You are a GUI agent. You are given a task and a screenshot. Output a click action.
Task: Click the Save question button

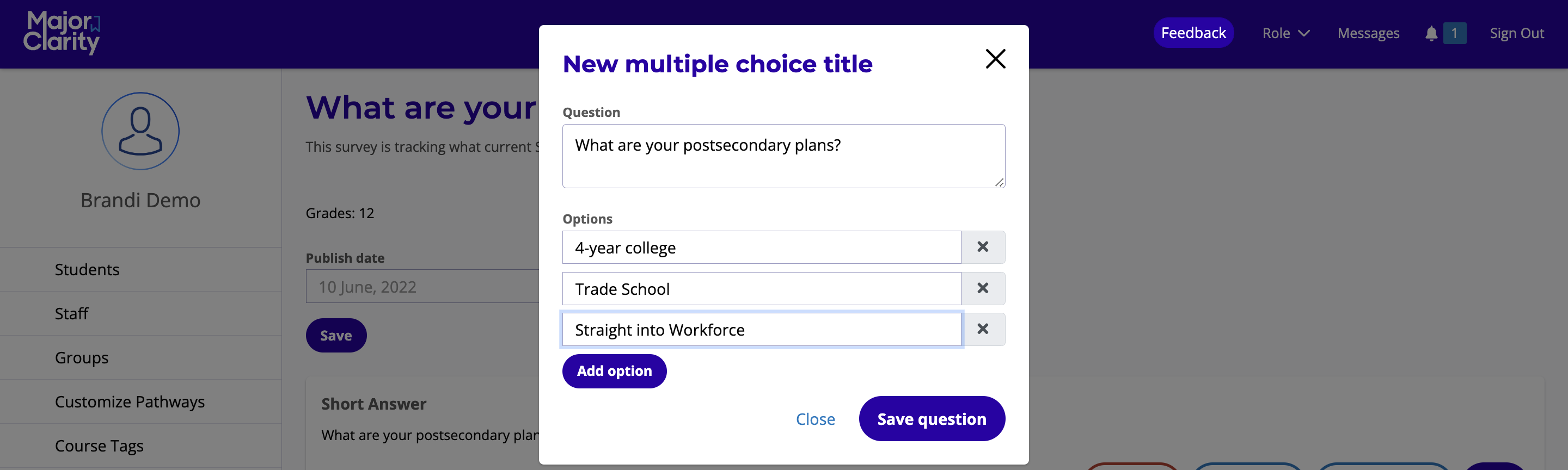932,419
